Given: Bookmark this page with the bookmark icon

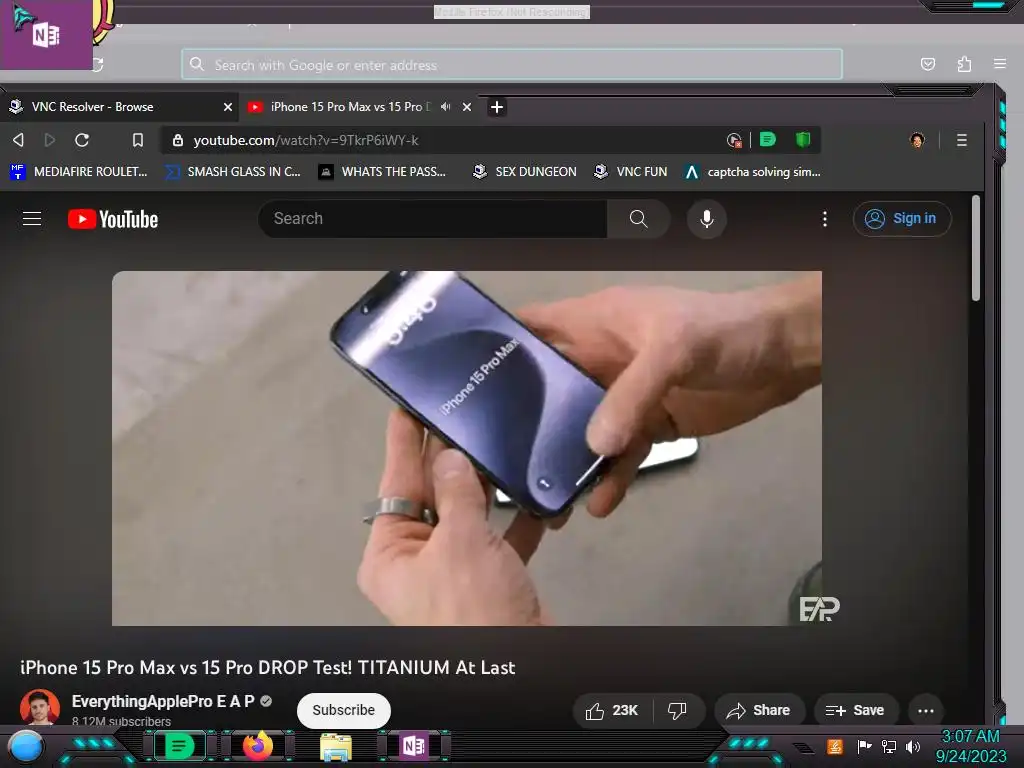Looking at the screenshot, I should point(138,140).
